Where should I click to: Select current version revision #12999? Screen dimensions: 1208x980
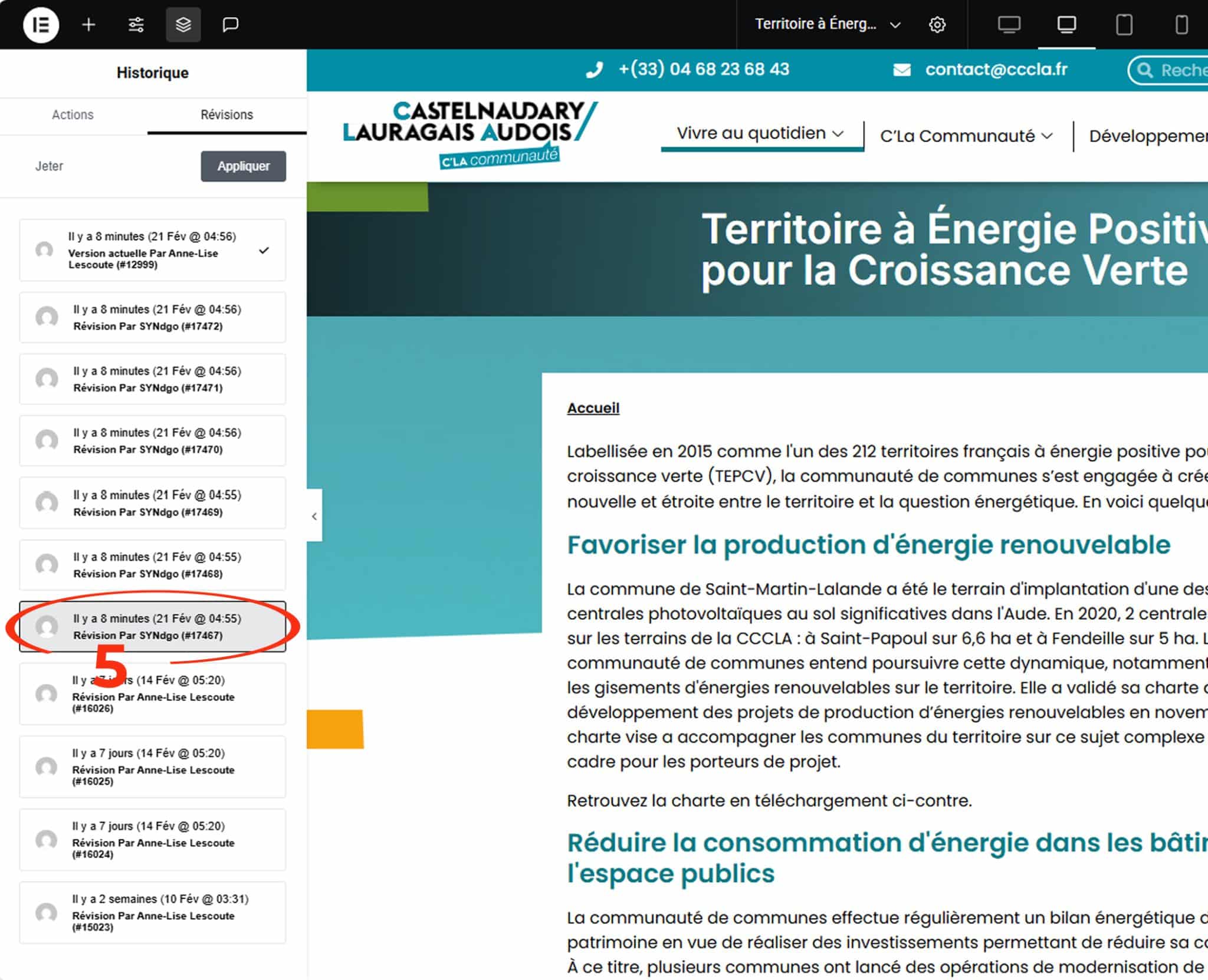(153, 250)
